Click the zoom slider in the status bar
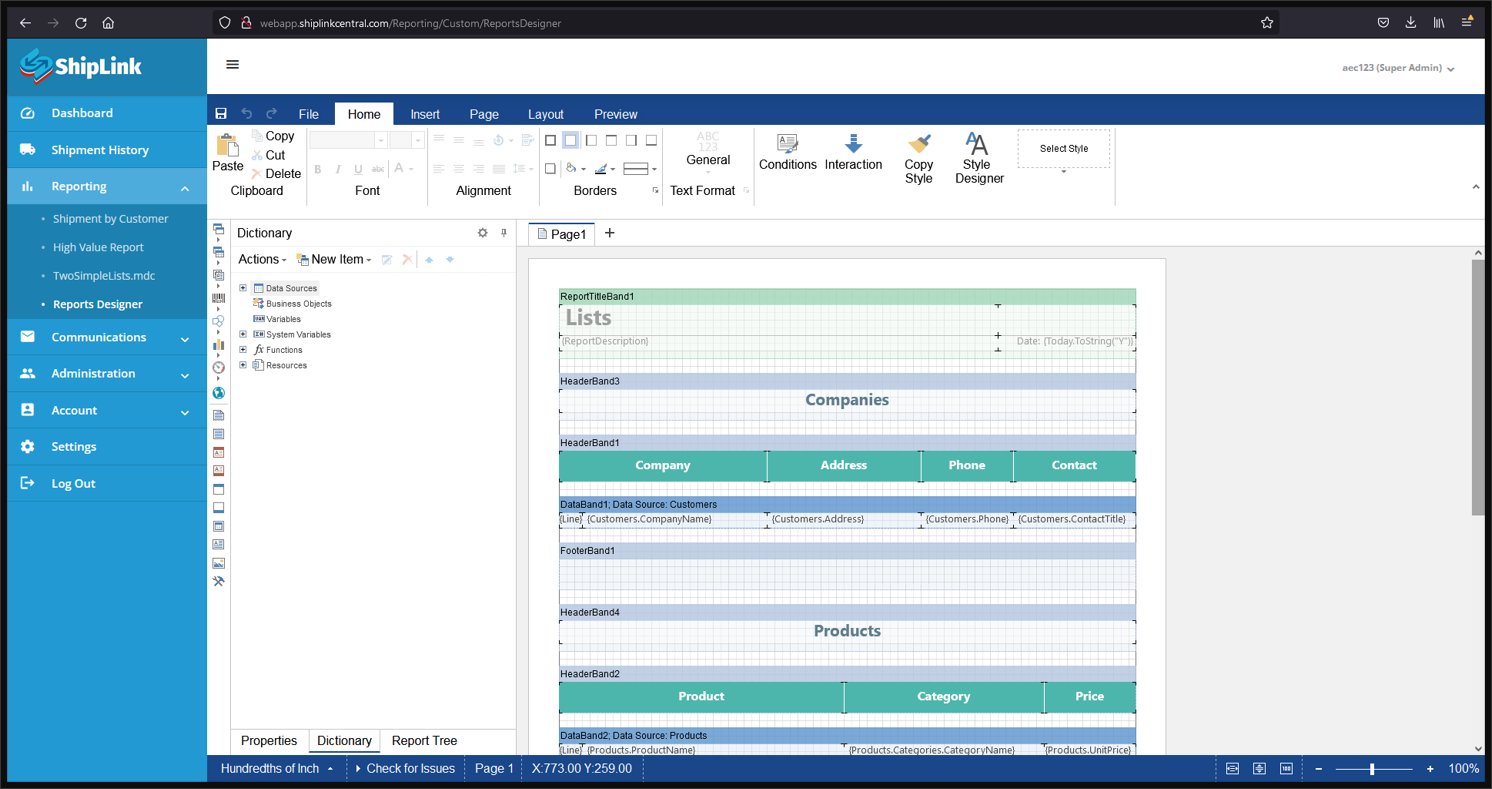The height and width of the screenshot is (789, 1492). tap(1372, 769)
